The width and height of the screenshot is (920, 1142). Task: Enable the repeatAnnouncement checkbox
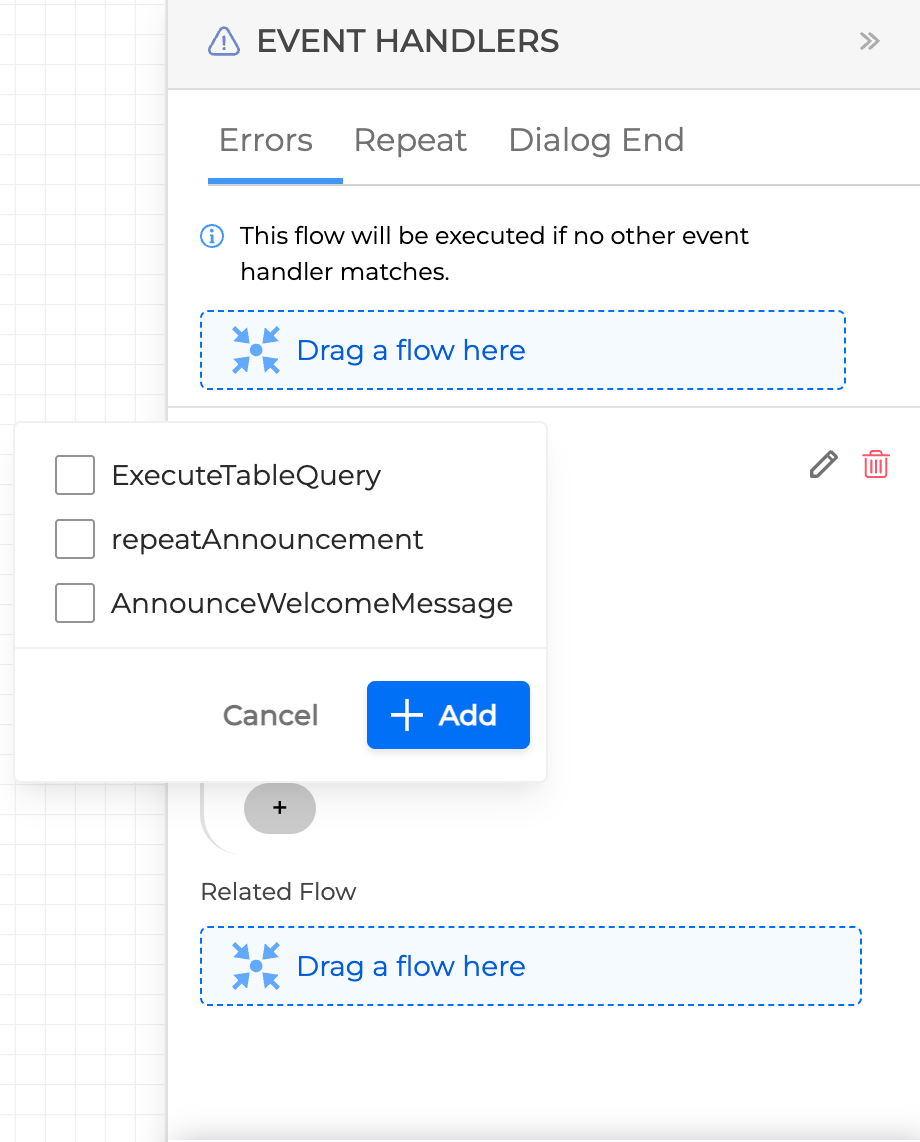coord(75,539)
